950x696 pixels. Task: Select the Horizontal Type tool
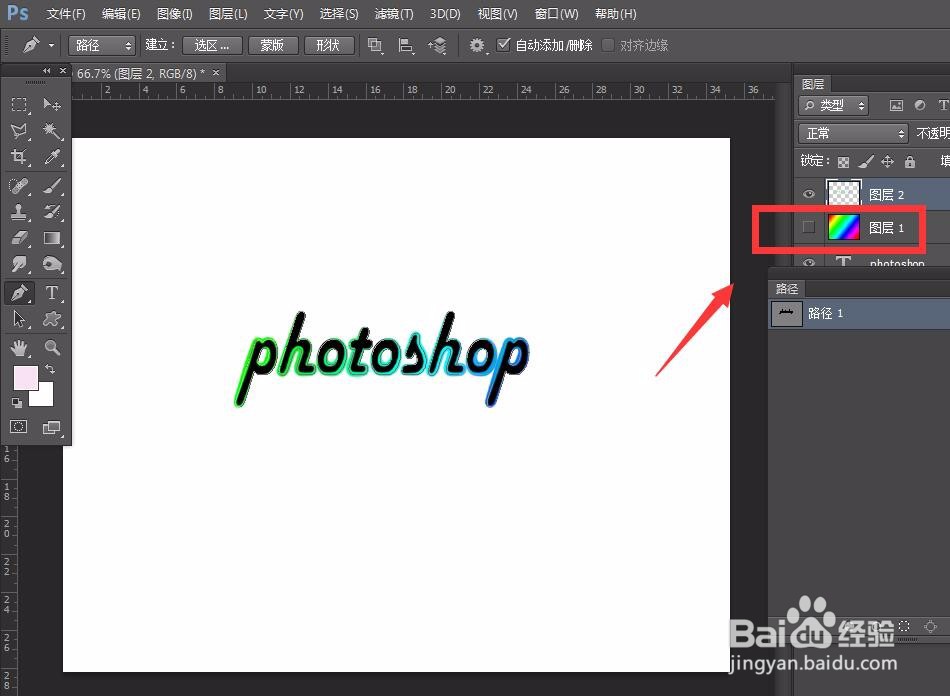tap(51, 293)
